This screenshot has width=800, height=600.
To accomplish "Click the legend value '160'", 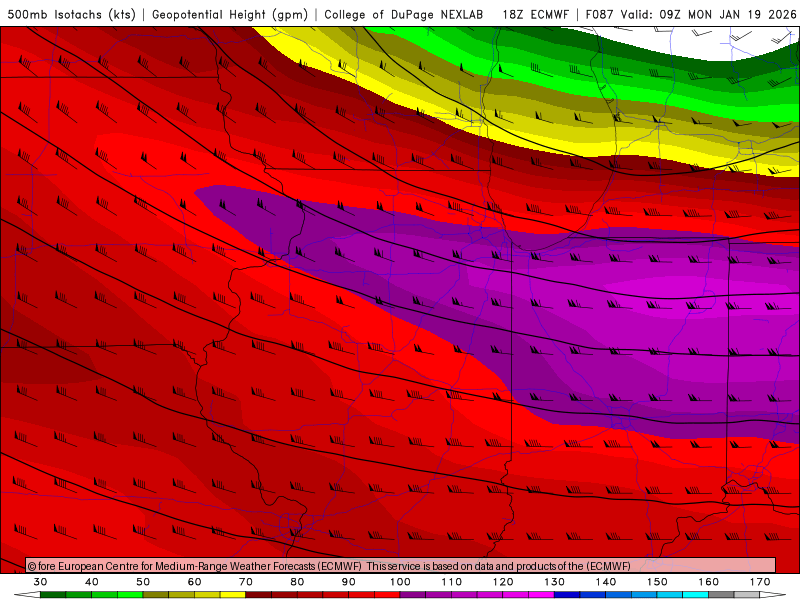I will coord(709,582).
